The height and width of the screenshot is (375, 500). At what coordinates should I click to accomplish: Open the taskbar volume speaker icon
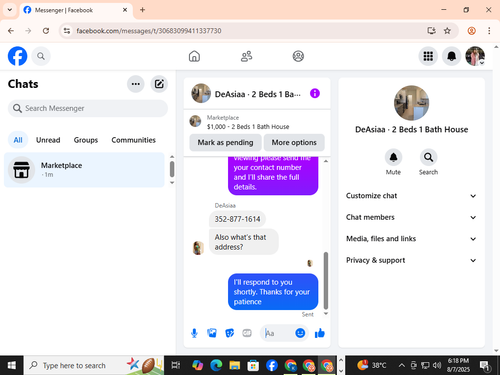pos(437,366)
